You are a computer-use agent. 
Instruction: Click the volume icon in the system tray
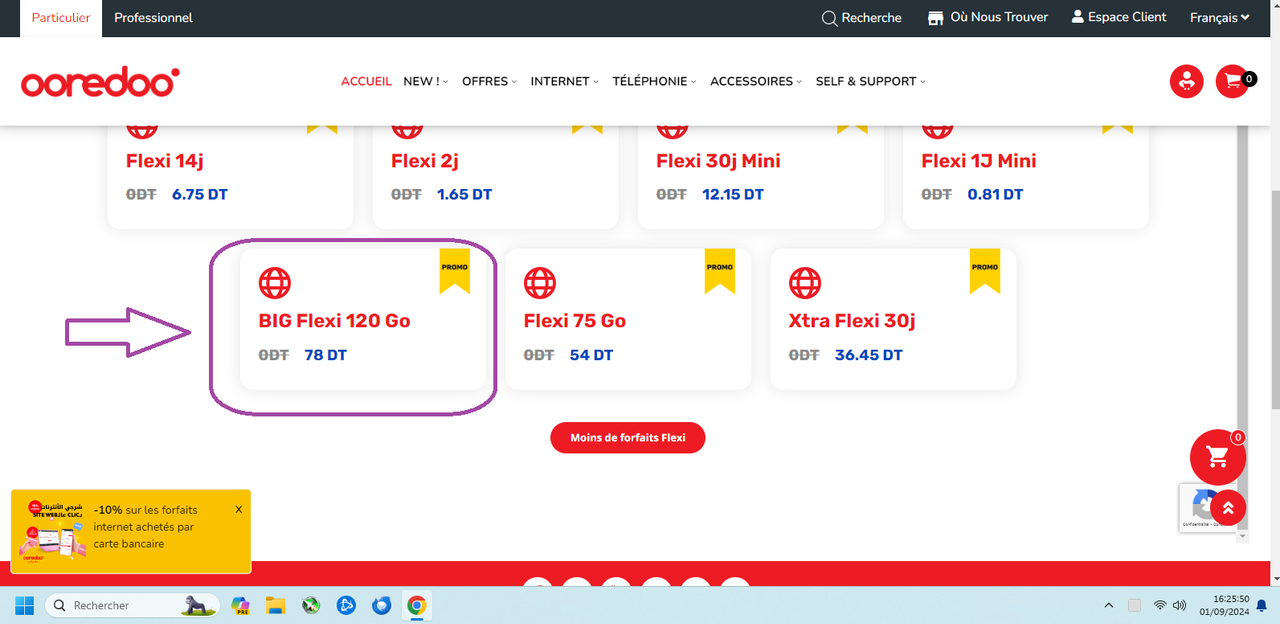(x=1180, y=605)
